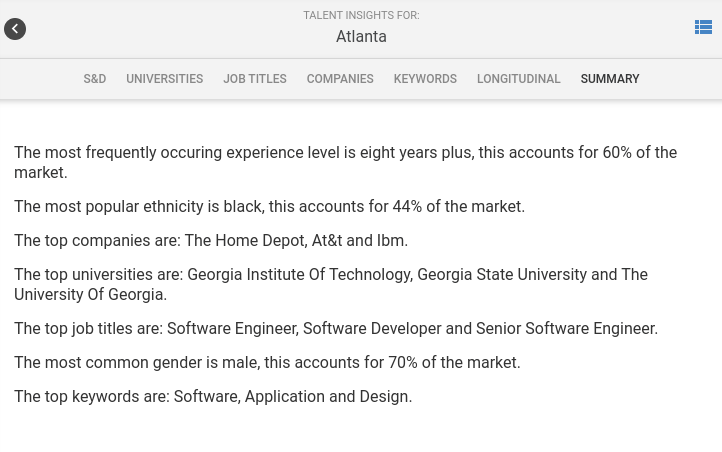The height and width of the screenshot is (452, 722).
Task: Go back using the round arrow icon
Action: 15,29
